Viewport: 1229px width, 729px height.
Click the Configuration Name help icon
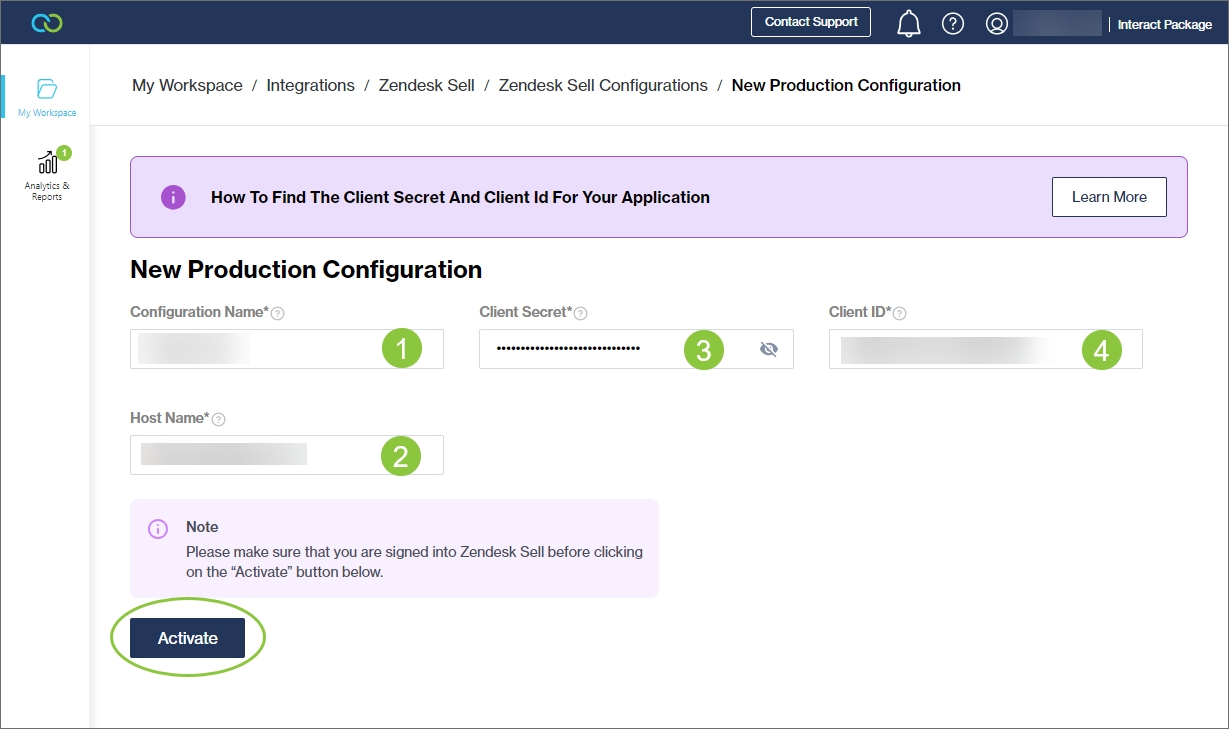point(278,313)
